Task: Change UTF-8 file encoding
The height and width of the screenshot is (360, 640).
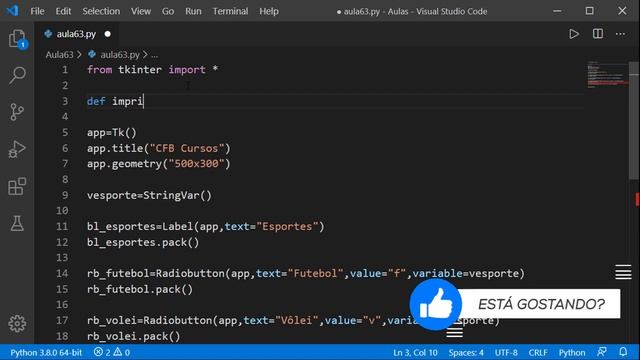Action: (506, 352)
